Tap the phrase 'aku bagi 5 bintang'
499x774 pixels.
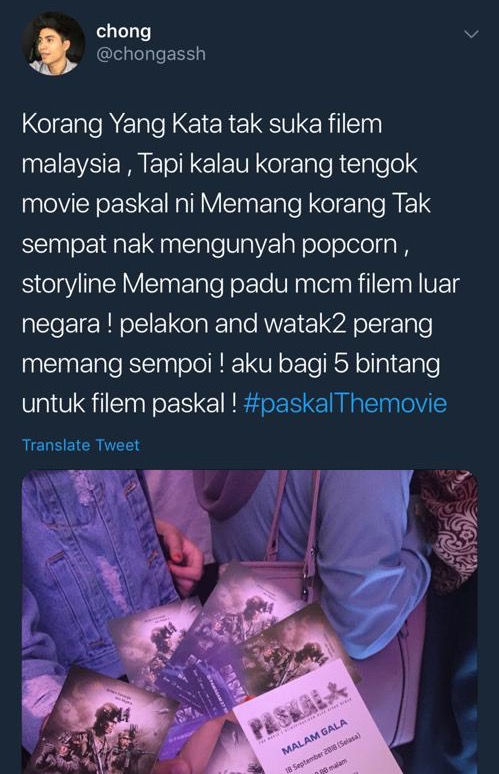335,364
